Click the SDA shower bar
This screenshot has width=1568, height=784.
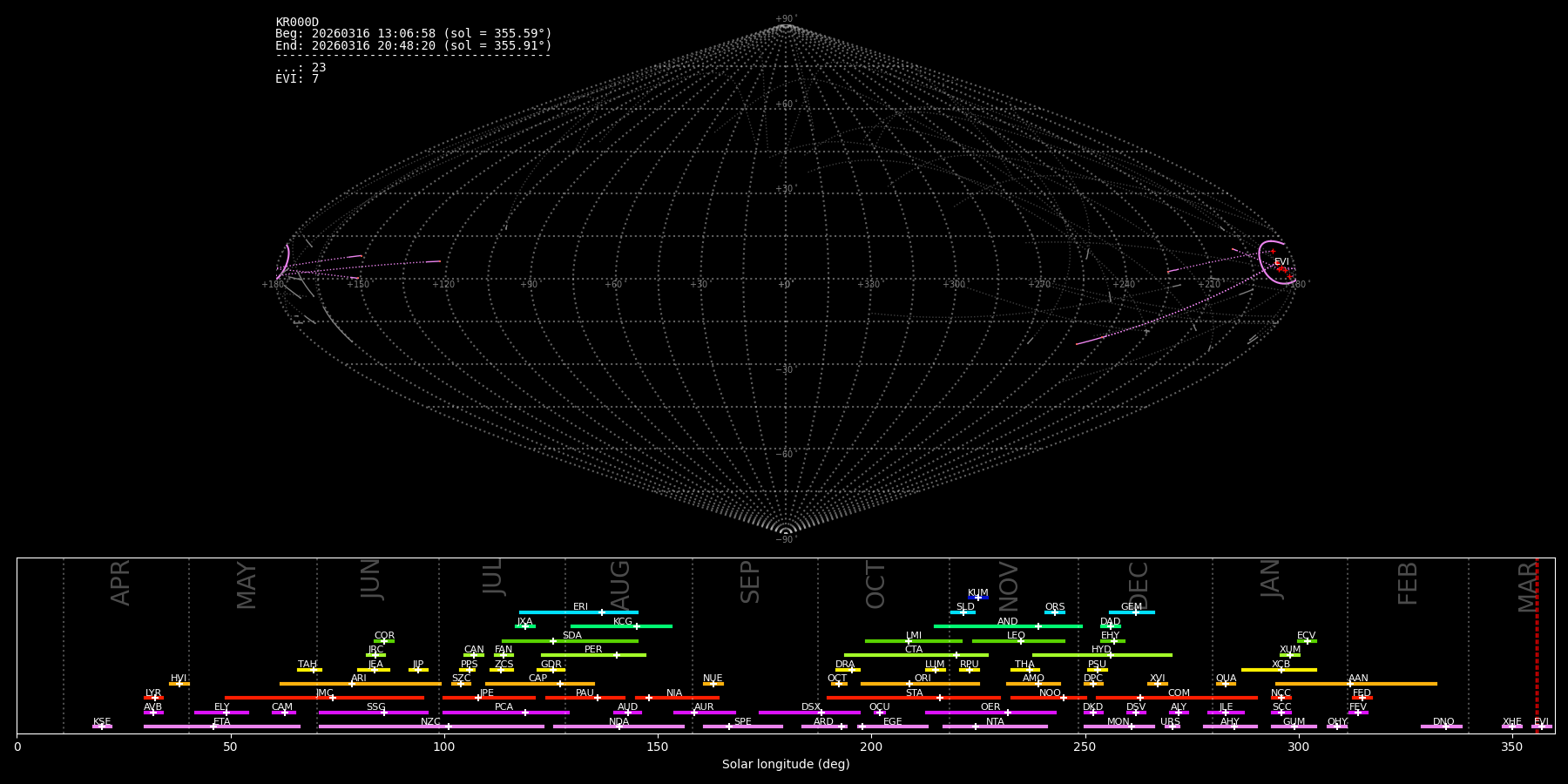(x=570, y=641)
